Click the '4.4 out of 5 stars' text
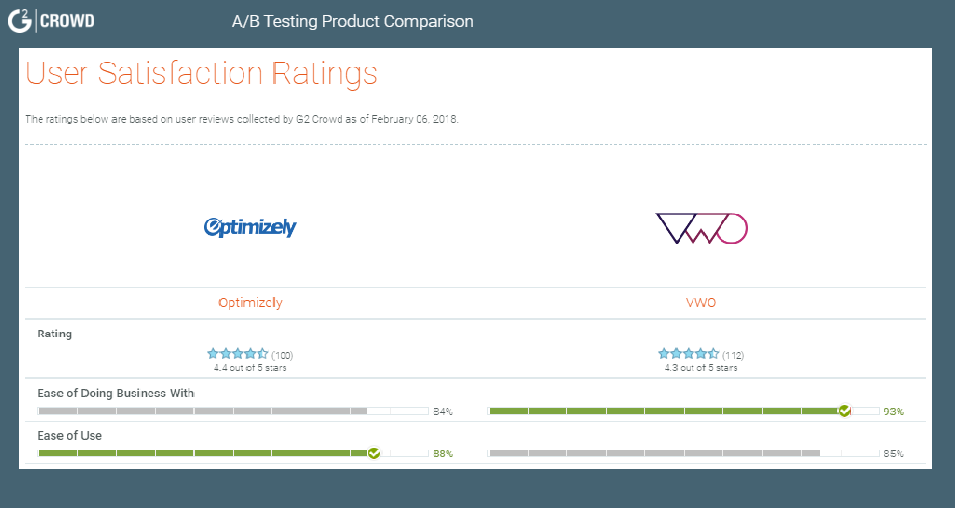This screenshot has width=955, height=508. point(250,368)
